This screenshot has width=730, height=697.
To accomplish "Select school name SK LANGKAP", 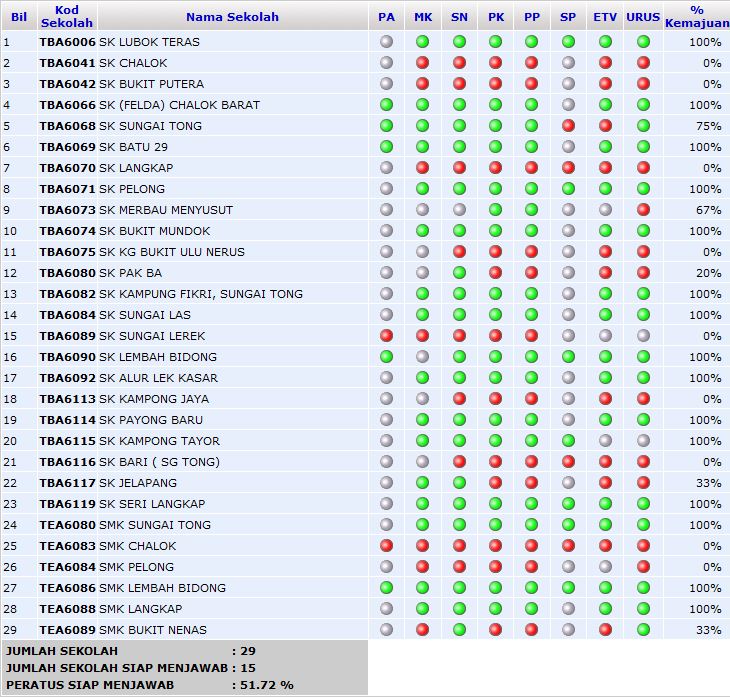I will [x=136, y=168].
